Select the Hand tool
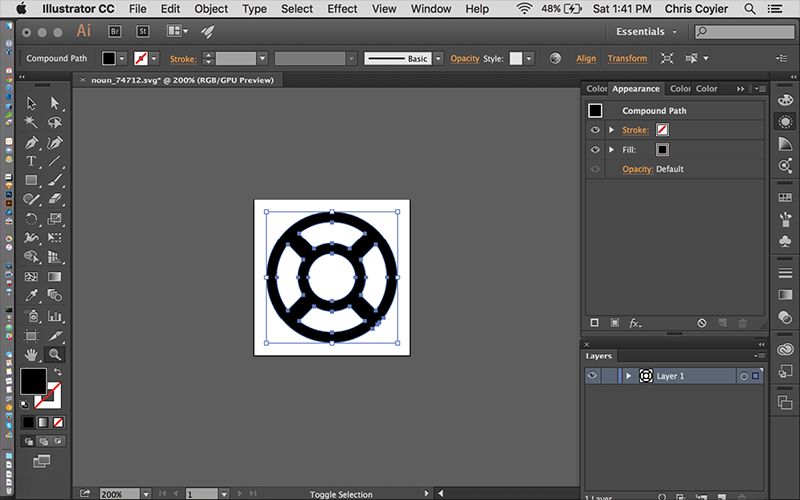 click(x=31, y=354)
